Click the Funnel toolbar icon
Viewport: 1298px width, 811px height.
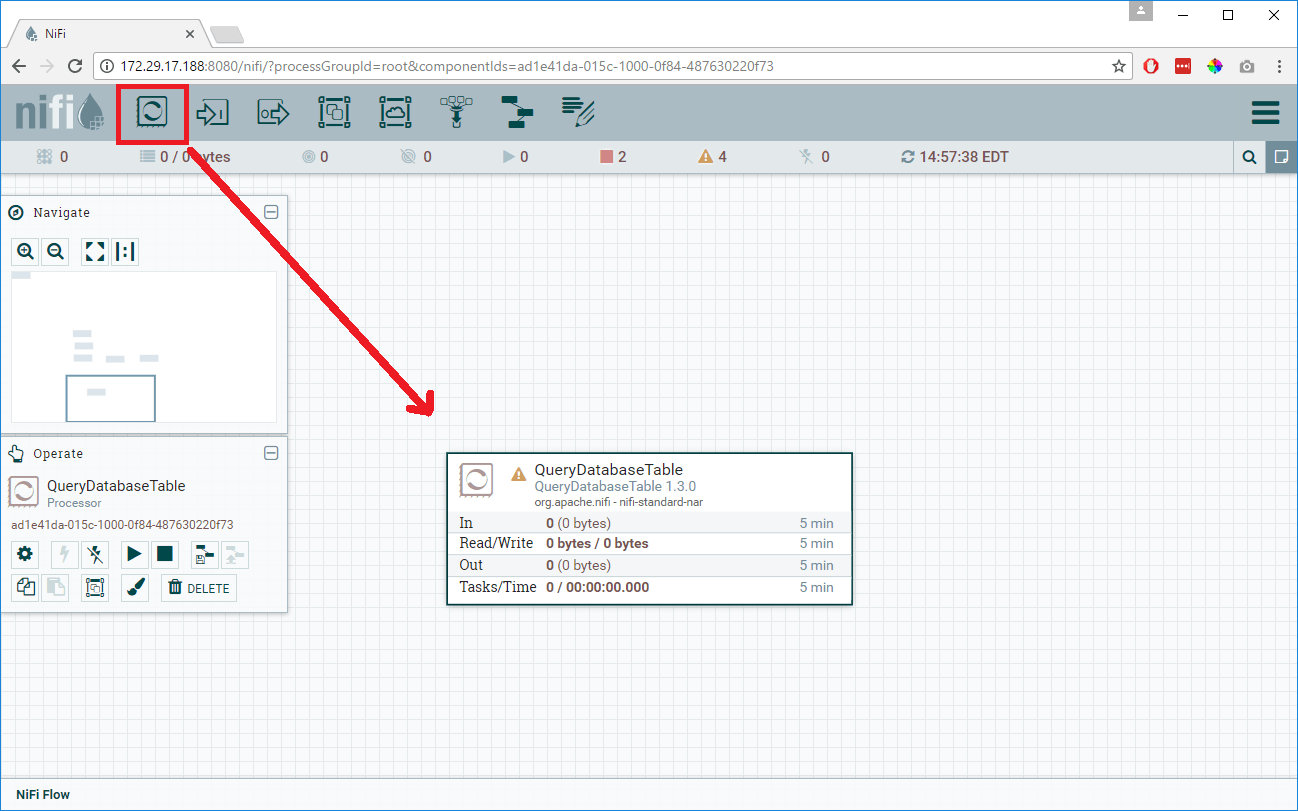pyautogui.click(x=456, y=113)
